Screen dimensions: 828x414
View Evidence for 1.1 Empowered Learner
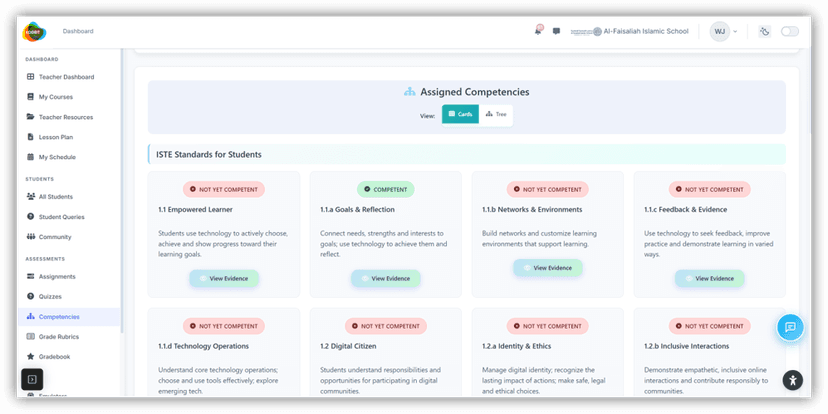click(x=224, y=279)
